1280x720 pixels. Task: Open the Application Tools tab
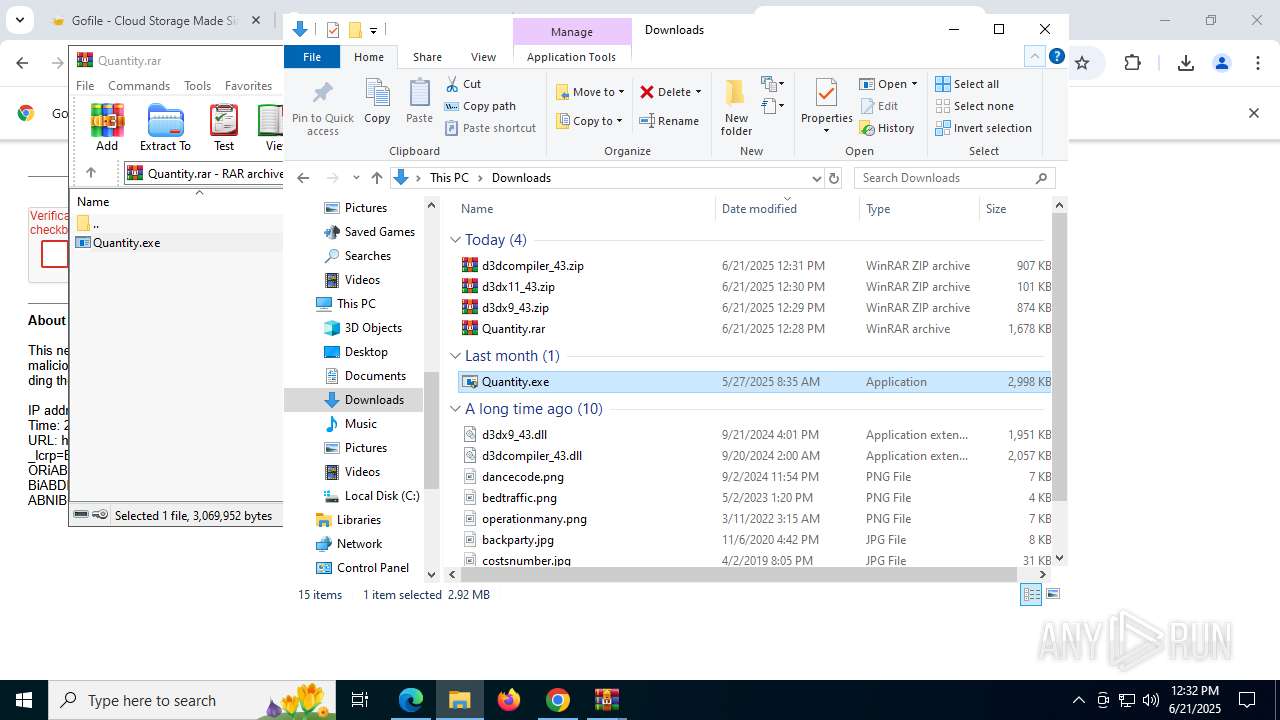(571, 57)
